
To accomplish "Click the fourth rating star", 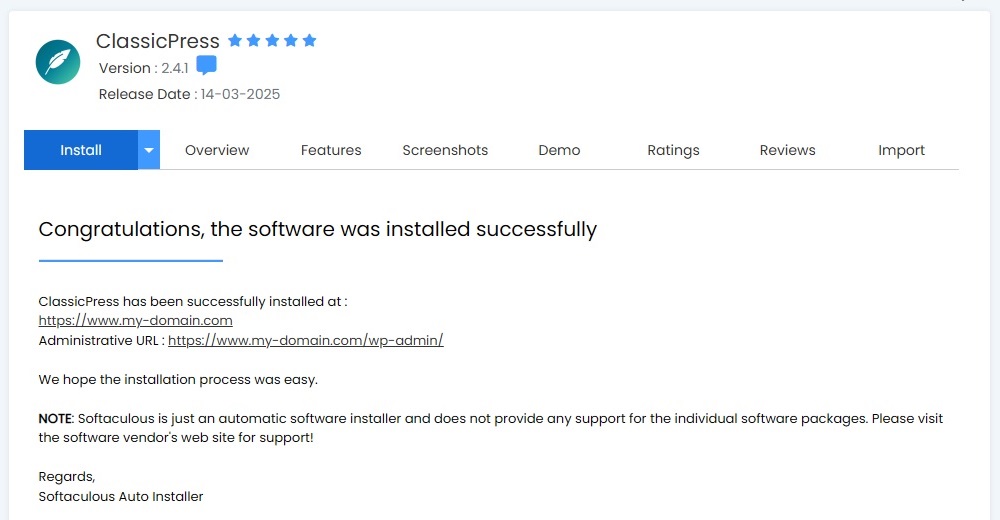I will [291, 41].
